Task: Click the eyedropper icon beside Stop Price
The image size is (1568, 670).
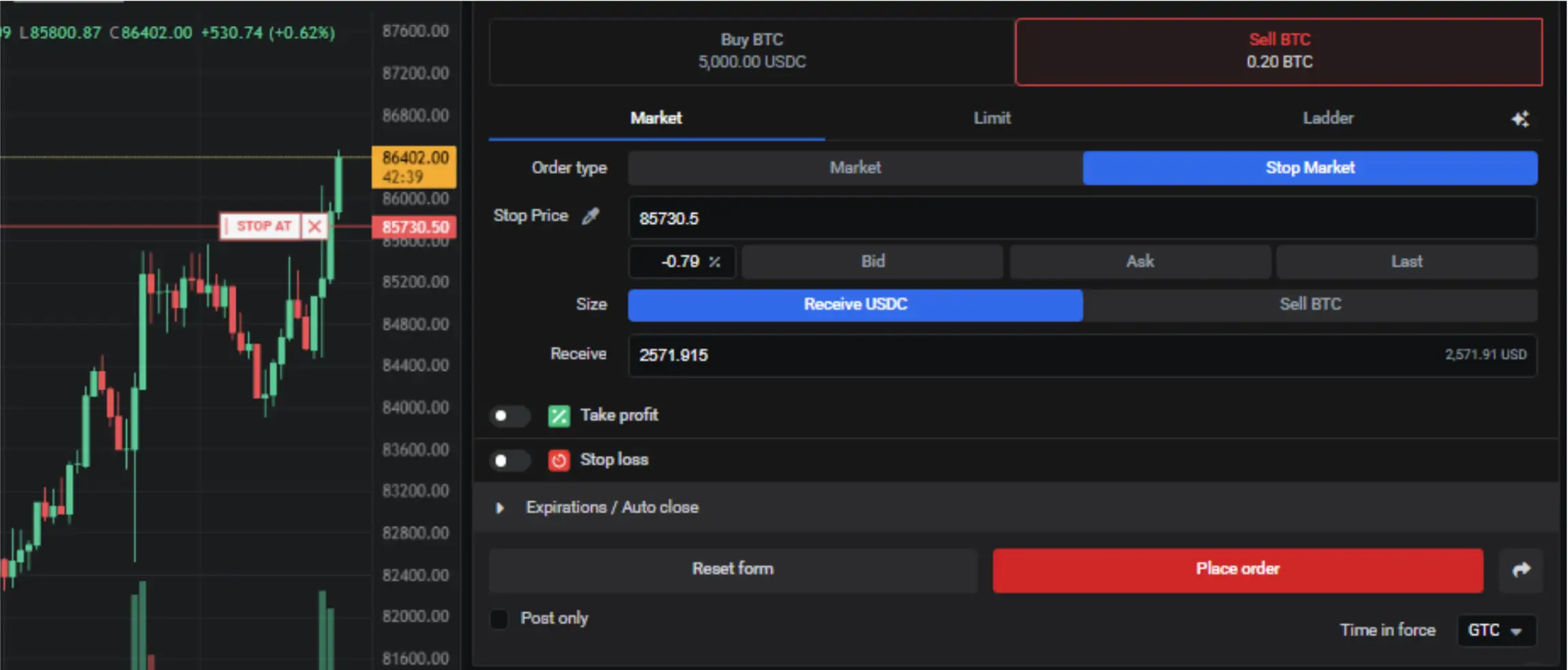Action: click(591, 216)
